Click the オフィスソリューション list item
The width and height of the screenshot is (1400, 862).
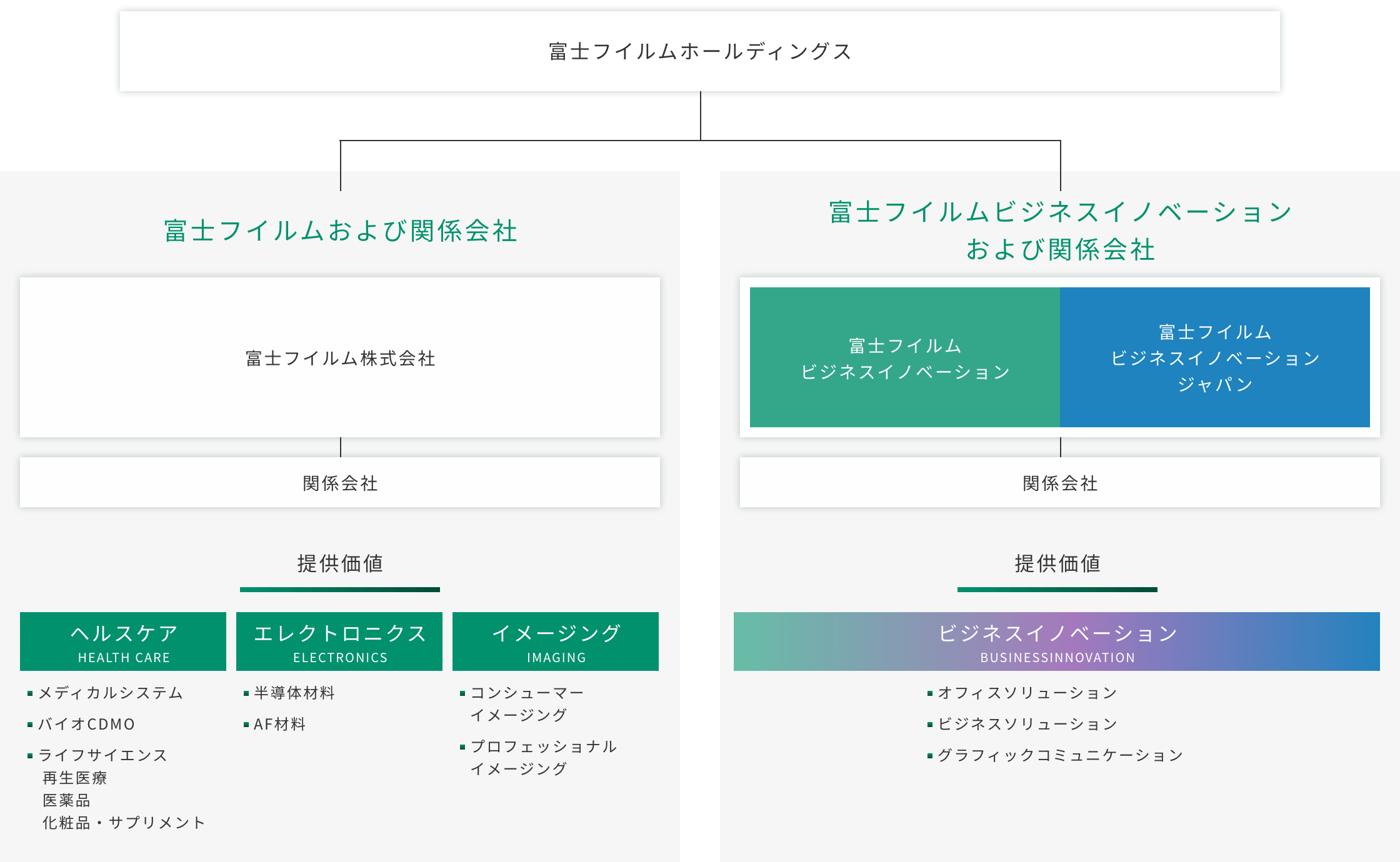pos(1027,693)
